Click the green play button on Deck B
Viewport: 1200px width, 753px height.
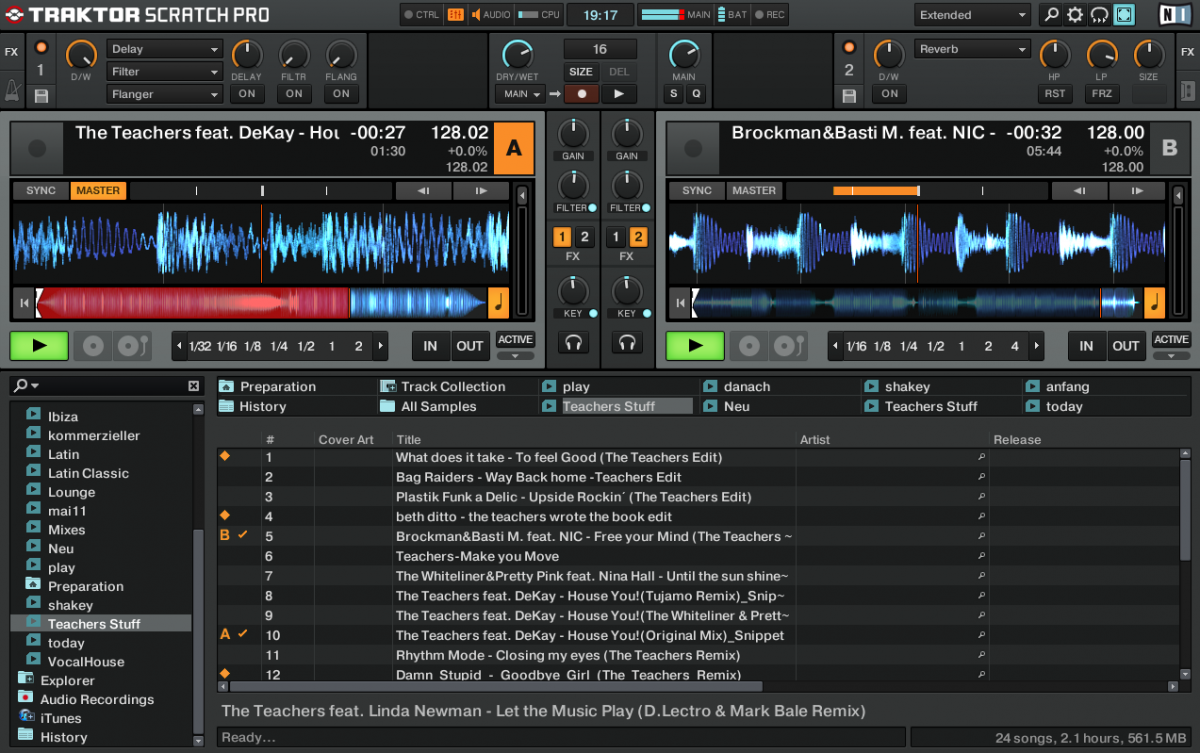click(x=695, y=346)
